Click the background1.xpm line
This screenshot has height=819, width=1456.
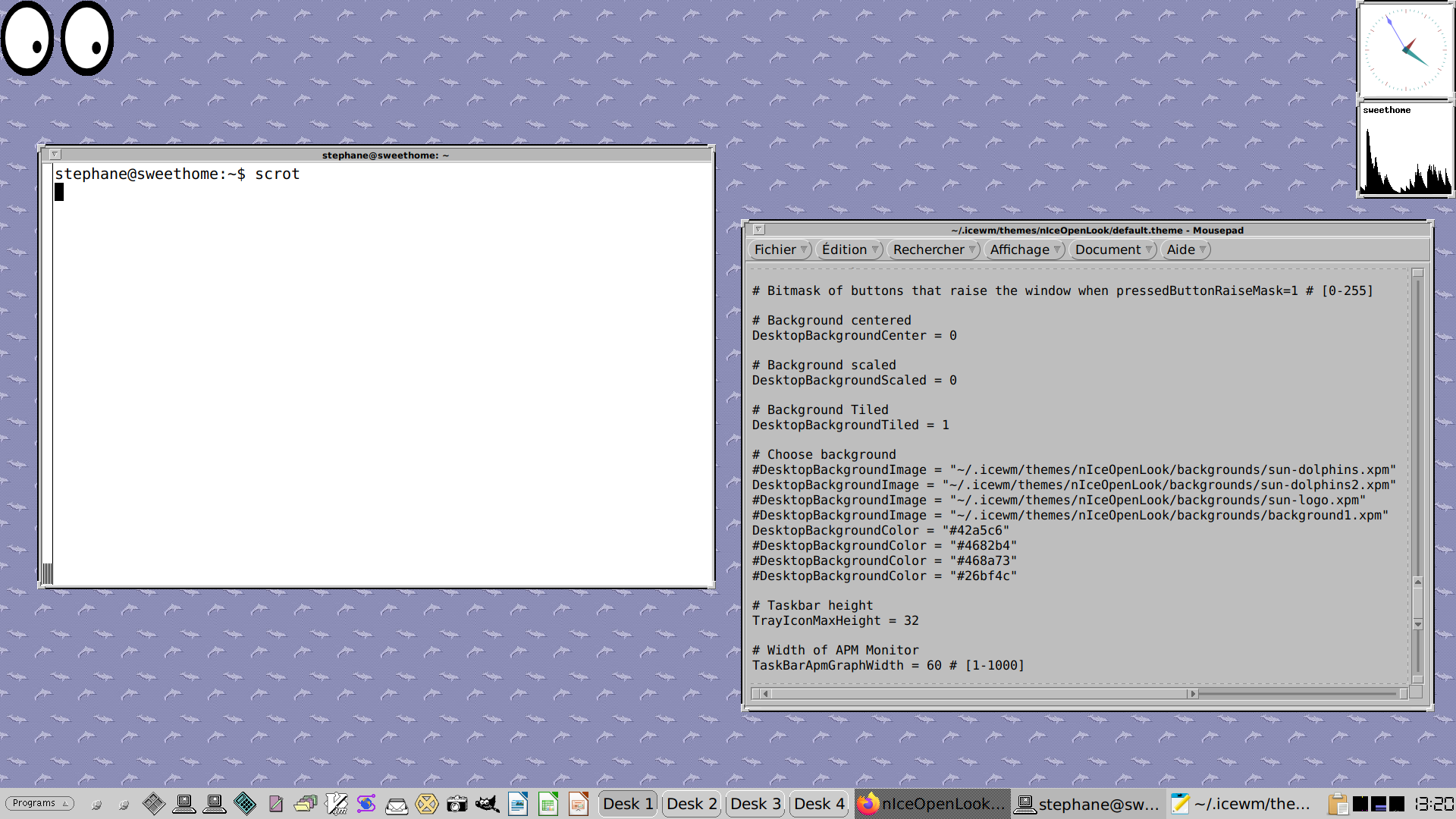click(x=1070, y=515)
